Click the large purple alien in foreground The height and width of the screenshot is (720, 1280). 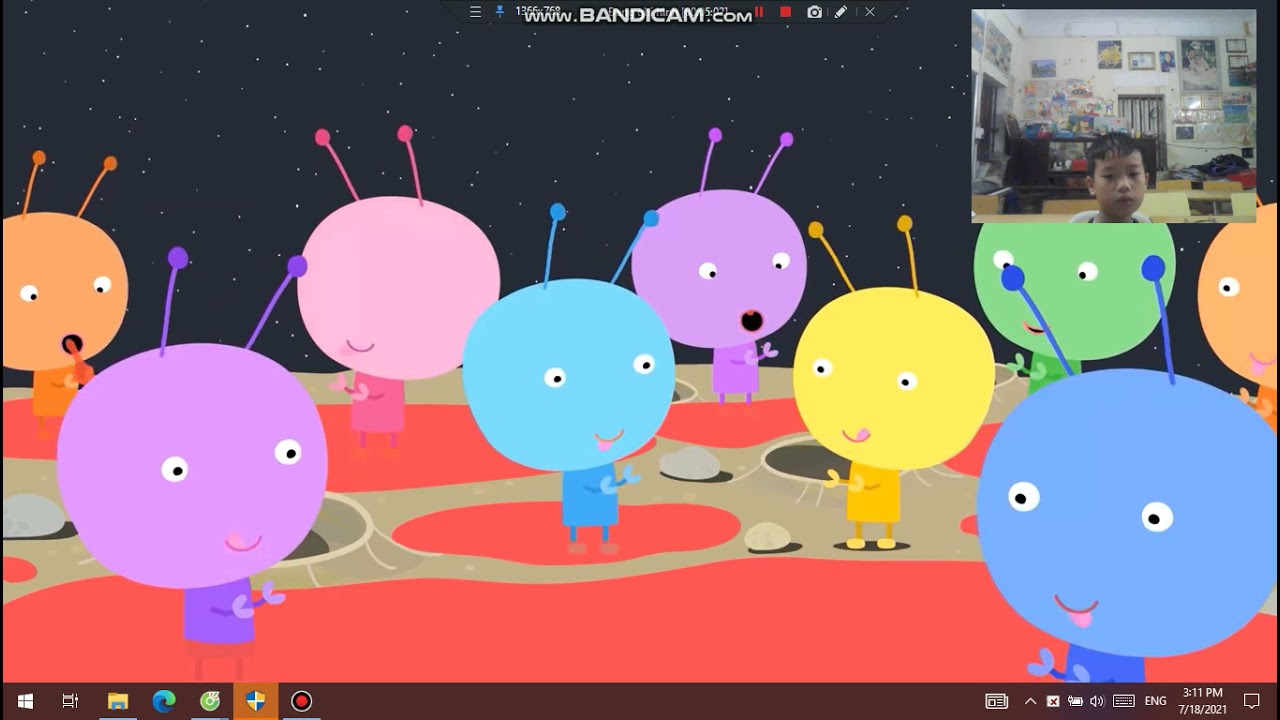(x=192, y=466)
